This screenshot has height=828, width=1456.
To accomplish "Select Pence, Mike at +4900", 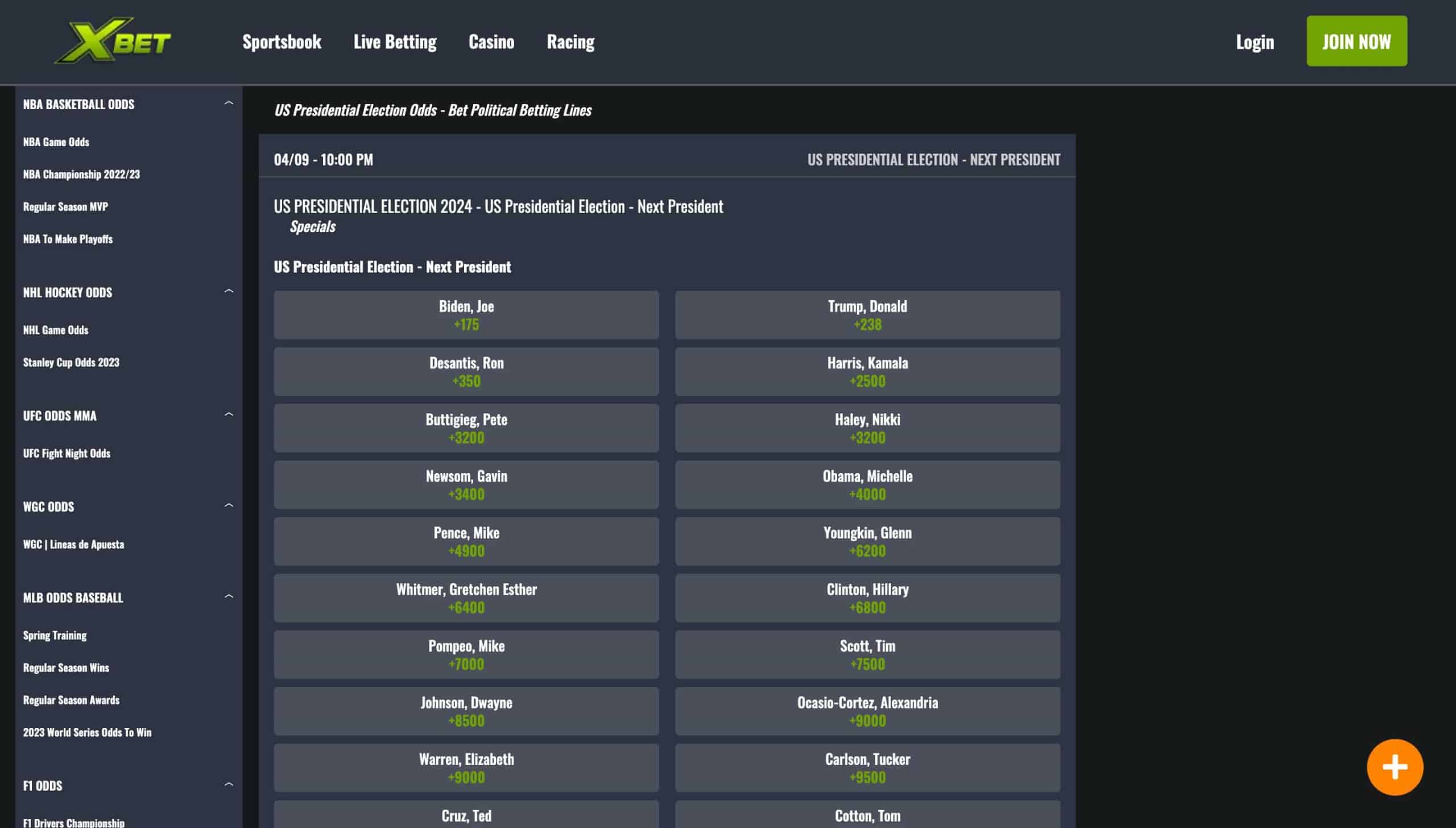I will [x=466, y=541].
